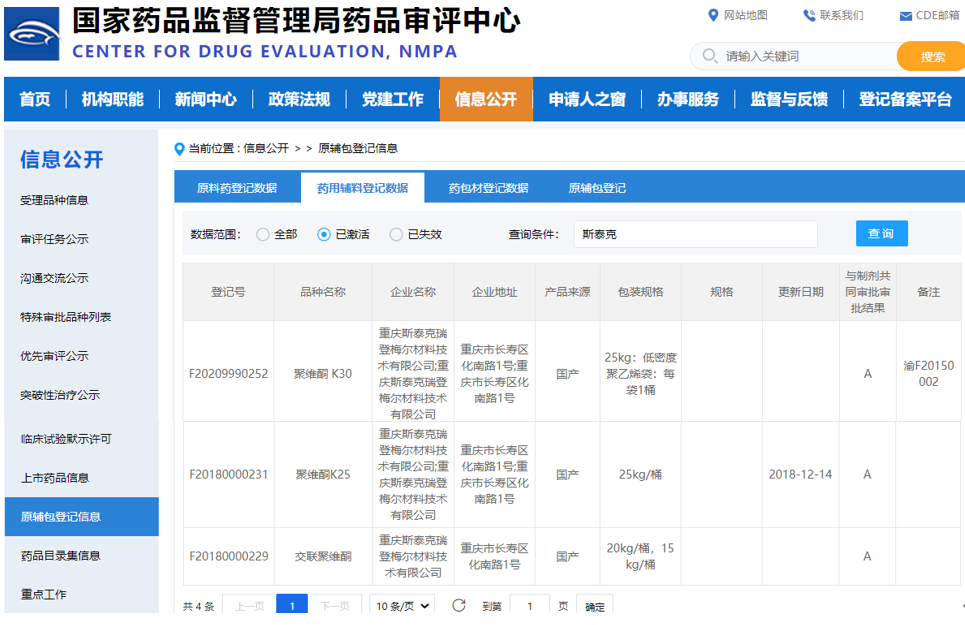Viewport: 965px width, 625px height.
Task: Open 原辅包登记信息 in sidebar
Action: [81, 517]
